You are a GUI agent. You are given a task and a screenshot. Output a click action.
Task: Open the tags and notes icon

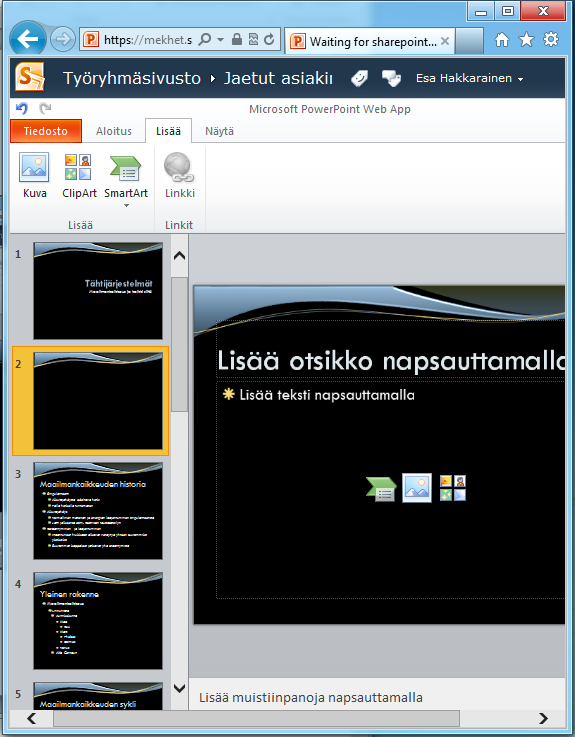point(391,78)
